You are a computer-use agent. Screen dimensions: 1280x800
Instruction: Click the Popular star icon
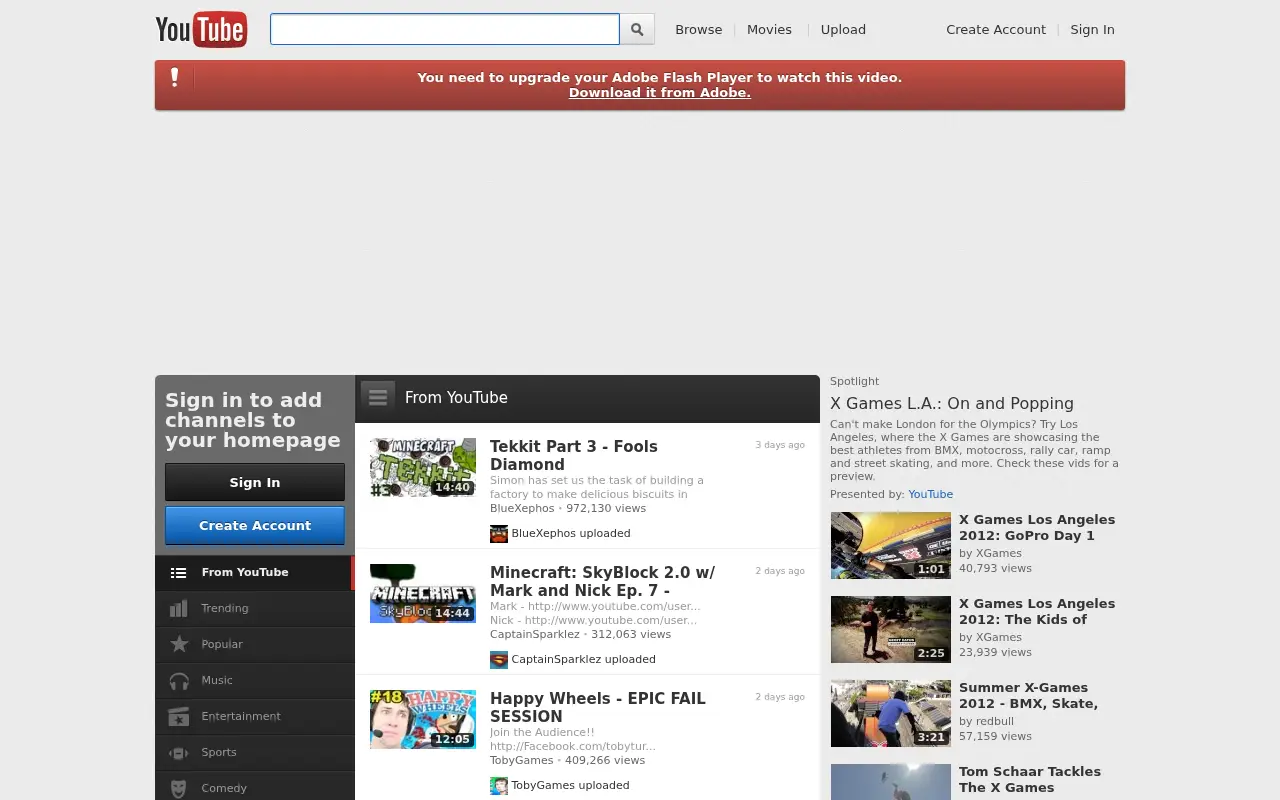(179, 644)
